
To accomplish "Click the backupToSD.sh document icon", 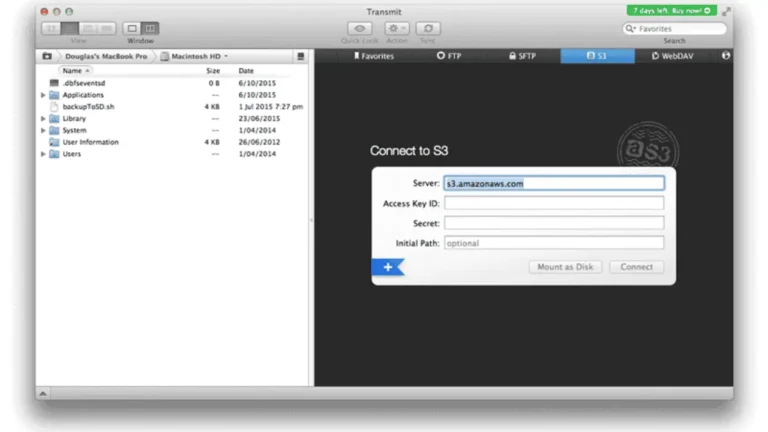I will tap(54, 107).
